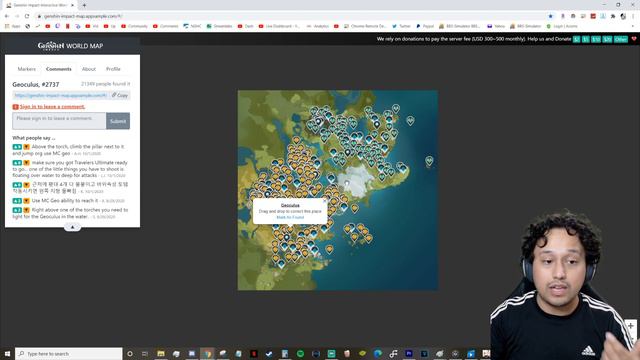Open the Chrome three-dot menu

coord(633,16)
